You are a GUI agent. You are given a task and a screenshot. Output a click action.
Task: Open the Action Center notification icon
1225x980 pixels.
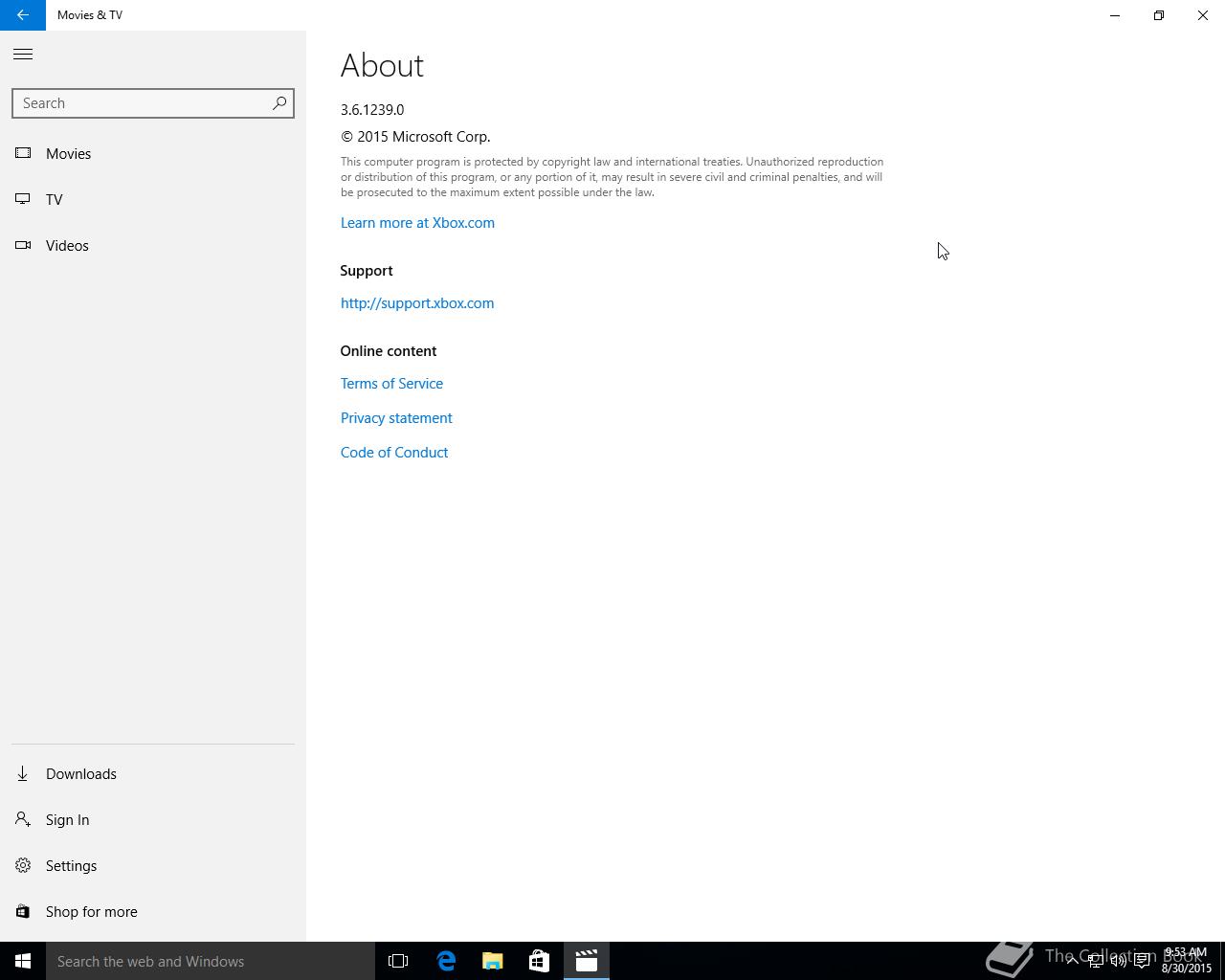tap(1143, 961)
